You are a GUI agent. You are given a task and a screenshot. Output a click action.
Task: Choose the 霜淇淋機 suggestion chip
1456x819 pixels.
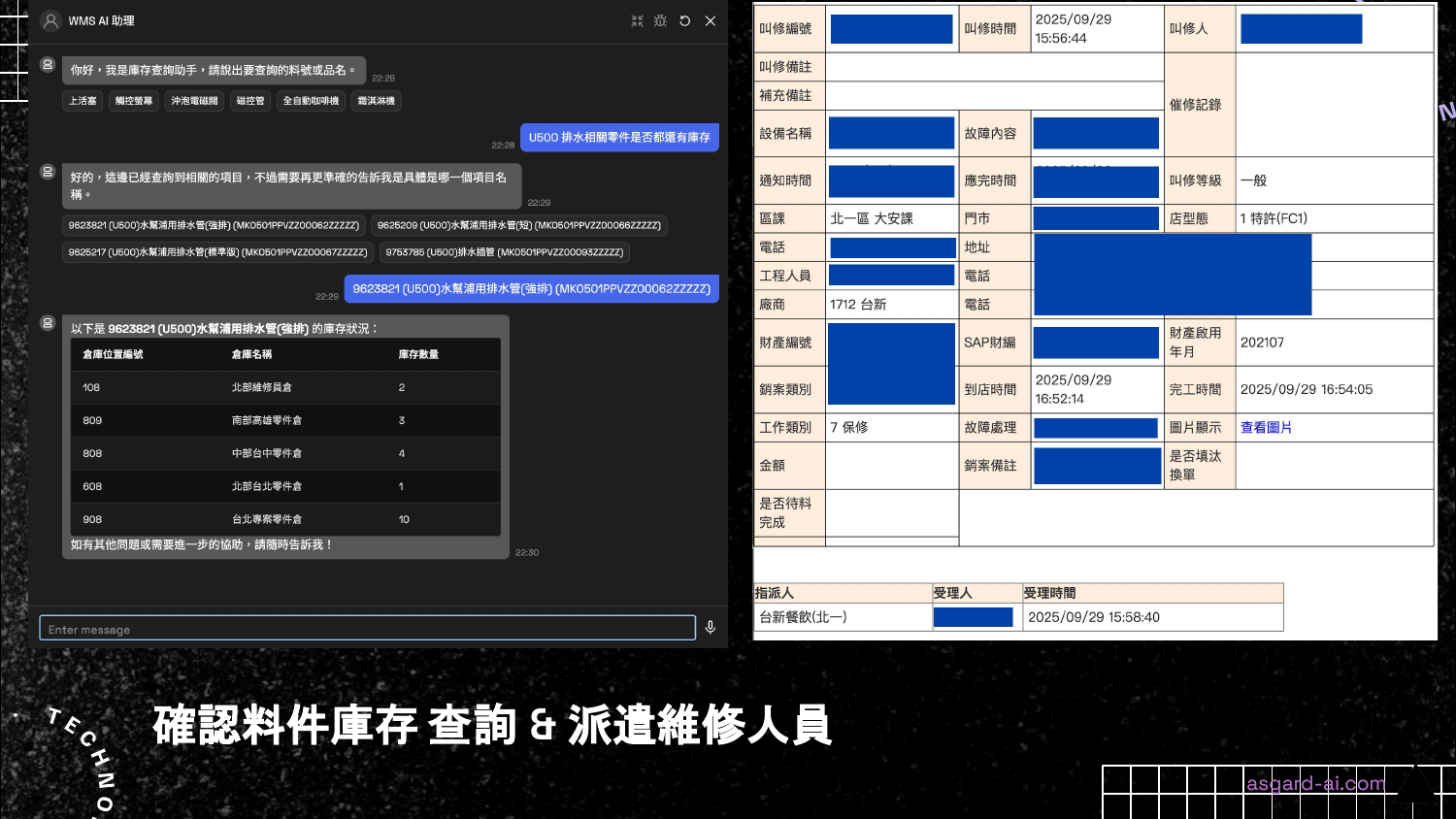tap(377, 101)
